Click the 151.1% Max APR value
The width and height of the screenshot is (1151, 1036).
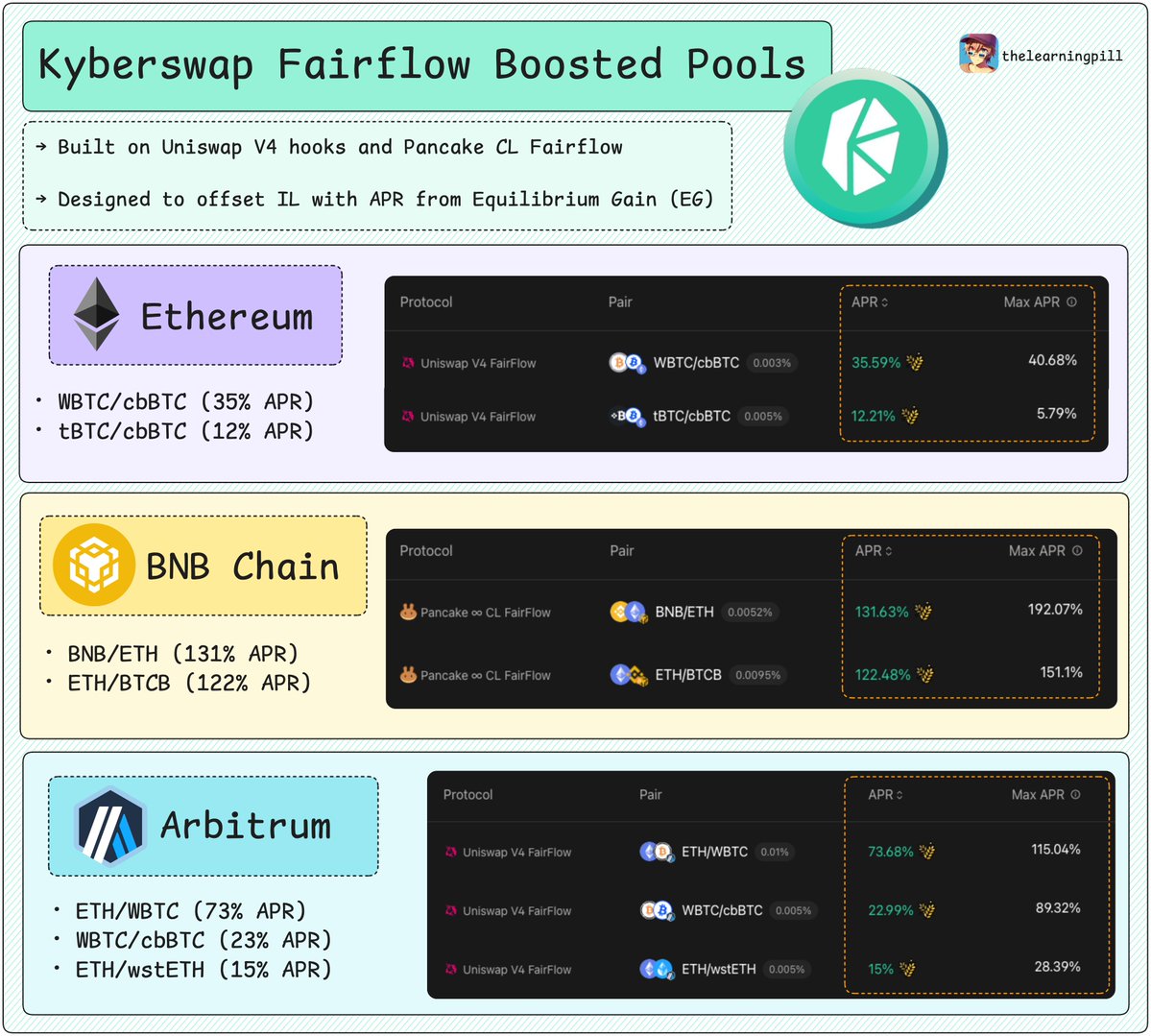(1061, 672)
